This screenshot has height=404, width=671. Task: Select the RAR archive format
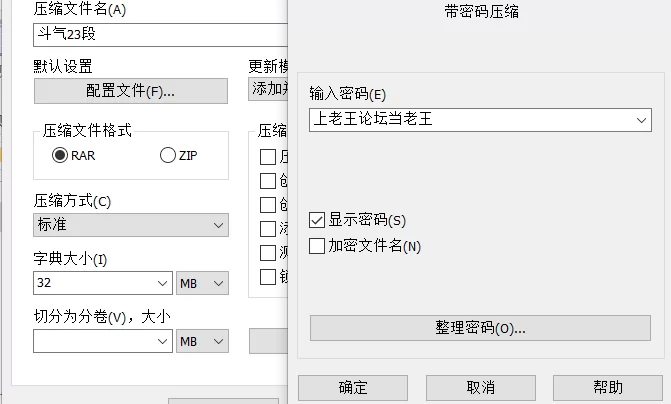pos(60,155)
